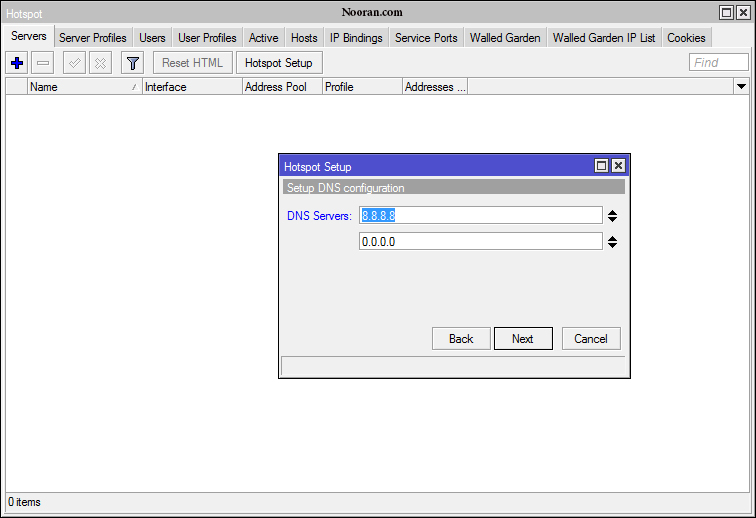Click the blue plus Add button
756x518 pixels.
pos(17,63)
